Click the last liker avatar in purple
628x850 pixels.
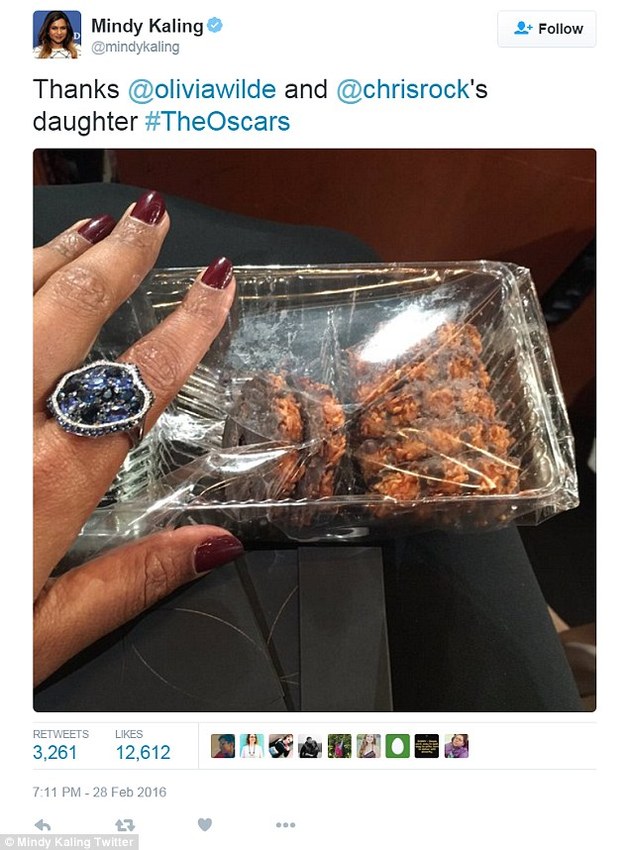[456, 746]
